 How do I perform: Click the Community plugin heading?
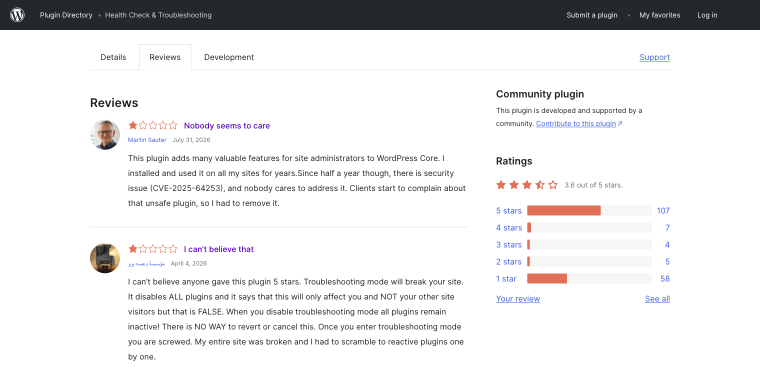tap(540, 94)
